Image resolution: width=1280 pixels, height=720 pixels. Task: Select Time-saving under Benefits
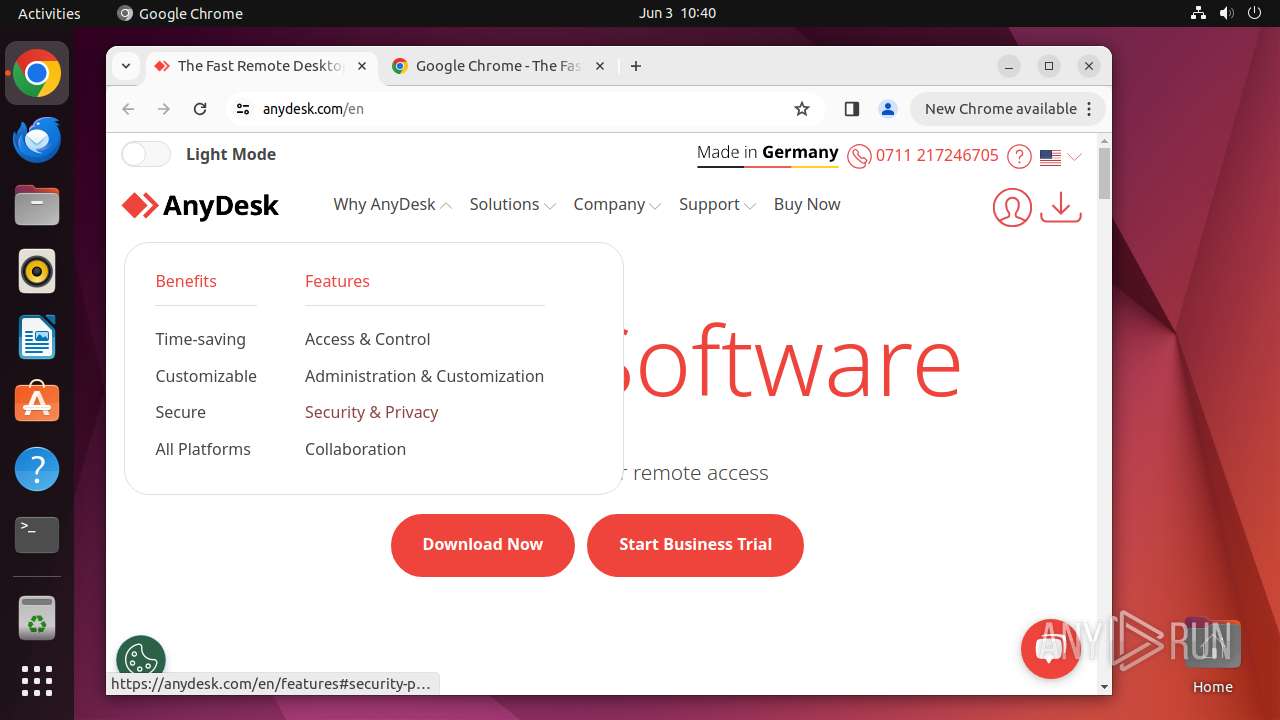click(x=200, y=339)
